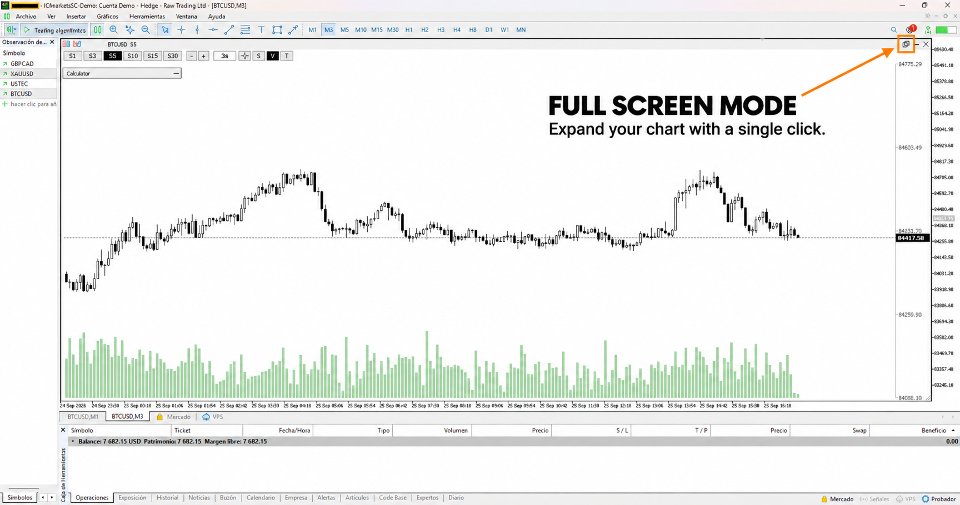Switch chart to S1 seconds timeframe
Screen dimensions: 960x505
72,56
